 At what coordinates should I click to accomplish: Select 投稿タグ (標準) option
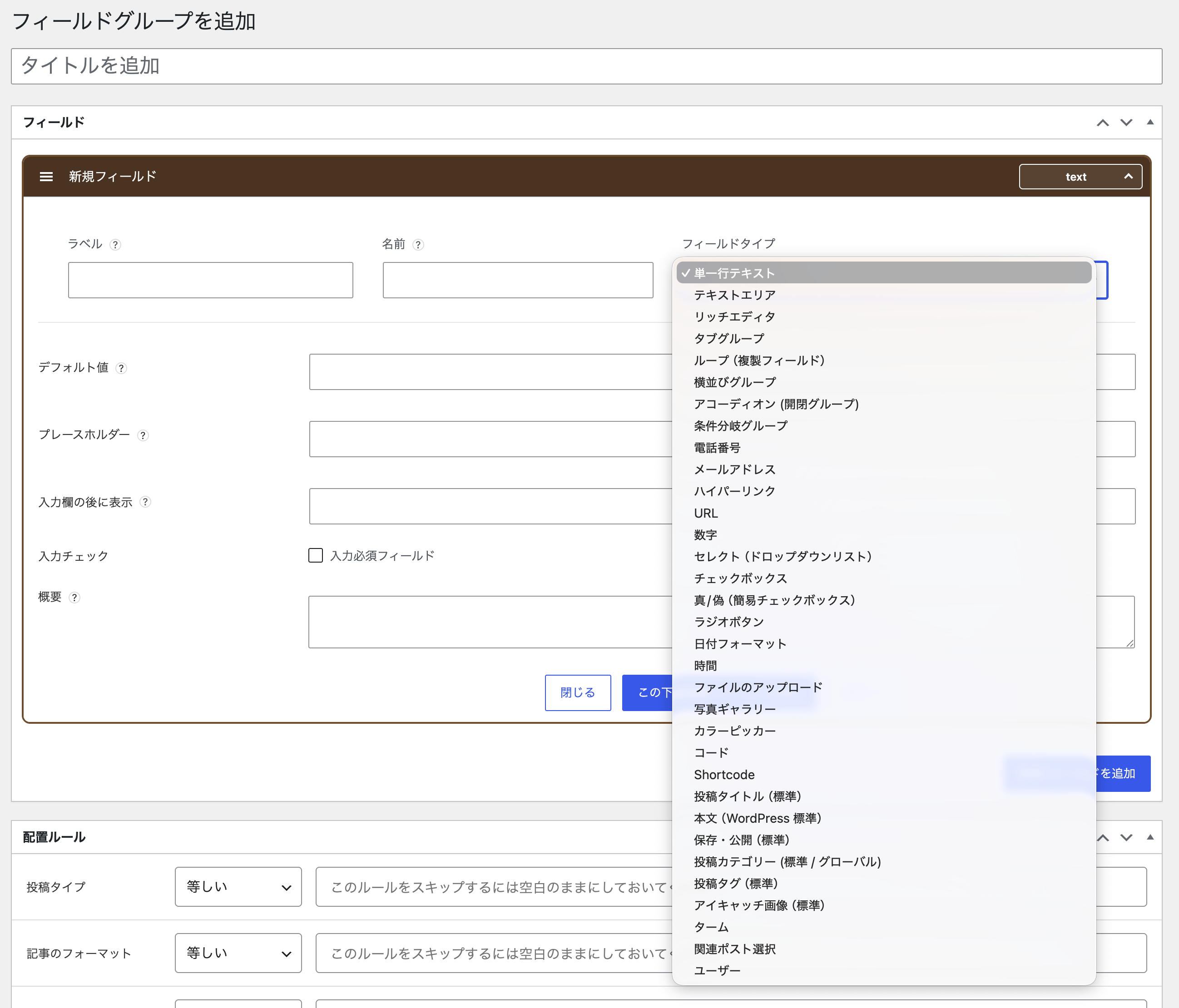tap(884, 884)
